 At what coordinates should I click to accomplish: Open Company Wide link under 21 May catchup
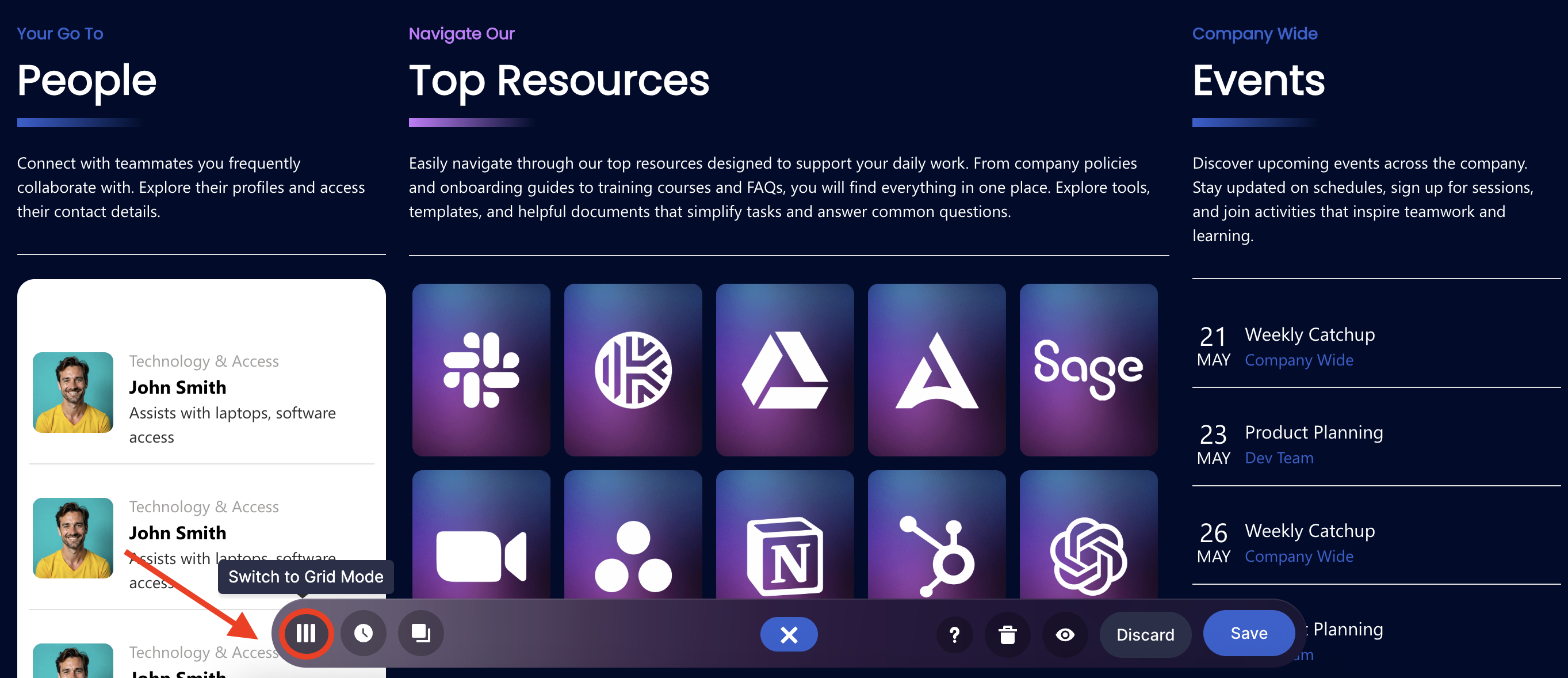click(x=1298, y=360)
